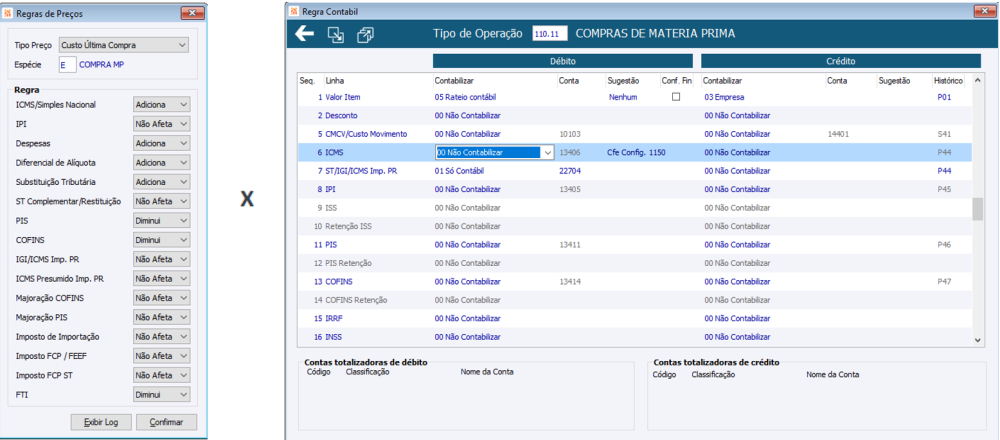Select the Retenção ISS row
Image resolution: width=1000 pixels, height=440 pixels.
[x=635, y=226]
